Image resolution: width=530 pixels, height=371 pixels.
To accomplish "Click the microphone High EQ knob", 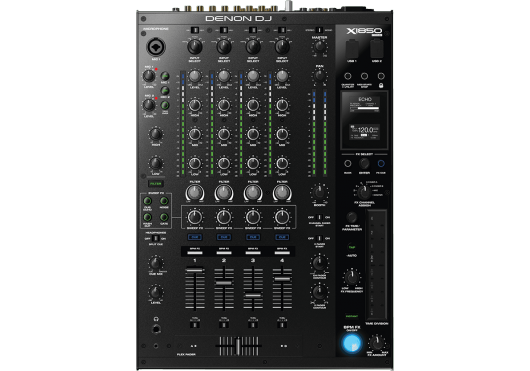I will [156, 134].
